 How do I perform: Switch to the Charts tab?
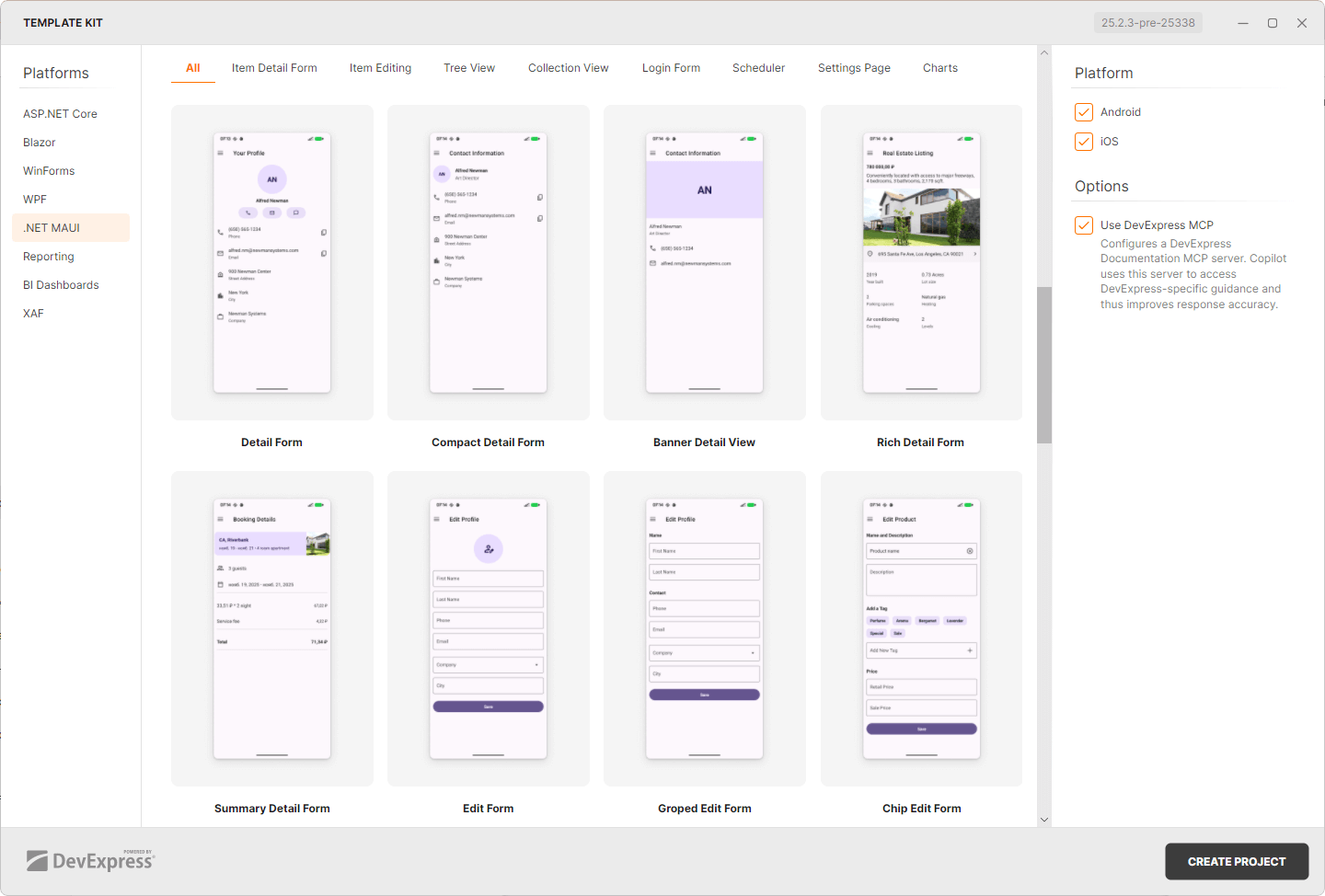tap(939, 67)
